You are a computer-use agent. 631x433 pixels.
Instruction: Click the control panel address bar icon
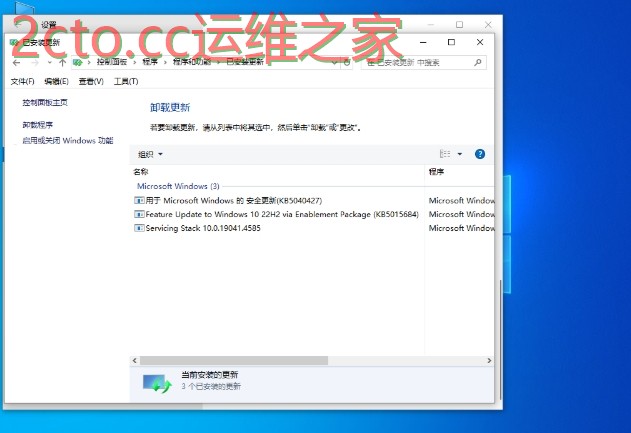(x=78, y=63)
